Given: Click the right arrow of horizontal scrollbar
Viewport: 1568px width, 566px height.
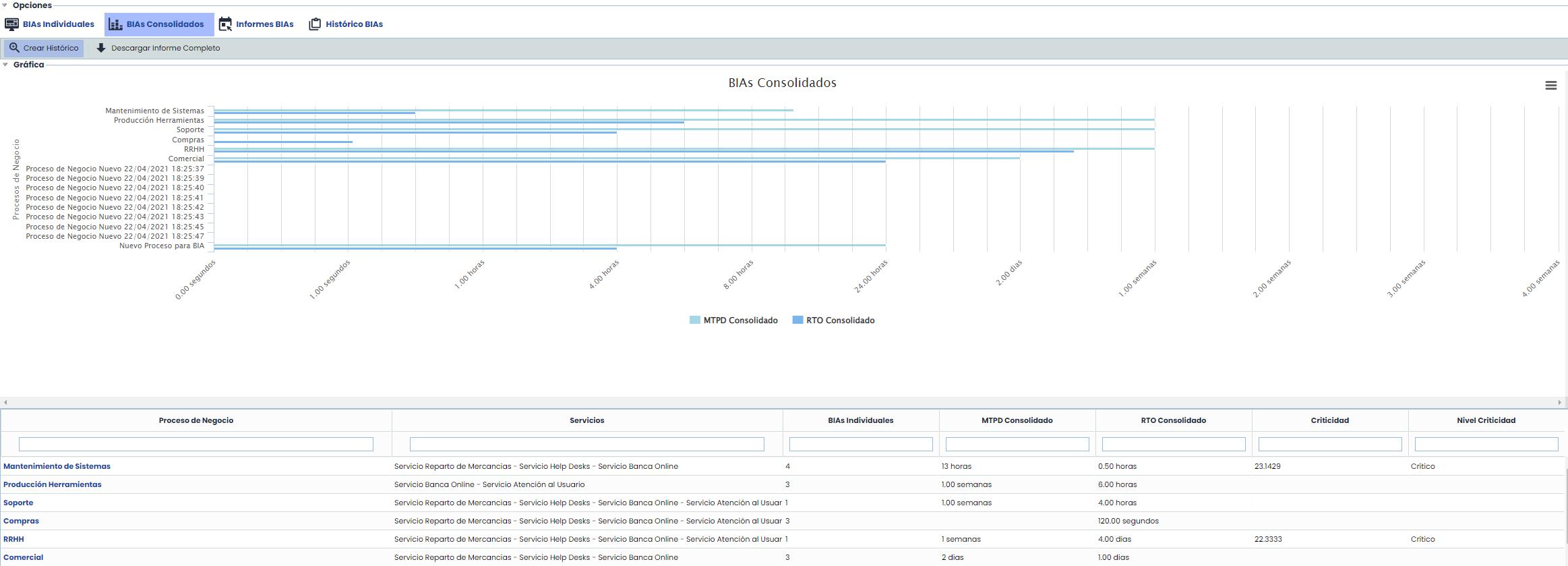Looking at the screenshot, I should tap(1559, 402).
